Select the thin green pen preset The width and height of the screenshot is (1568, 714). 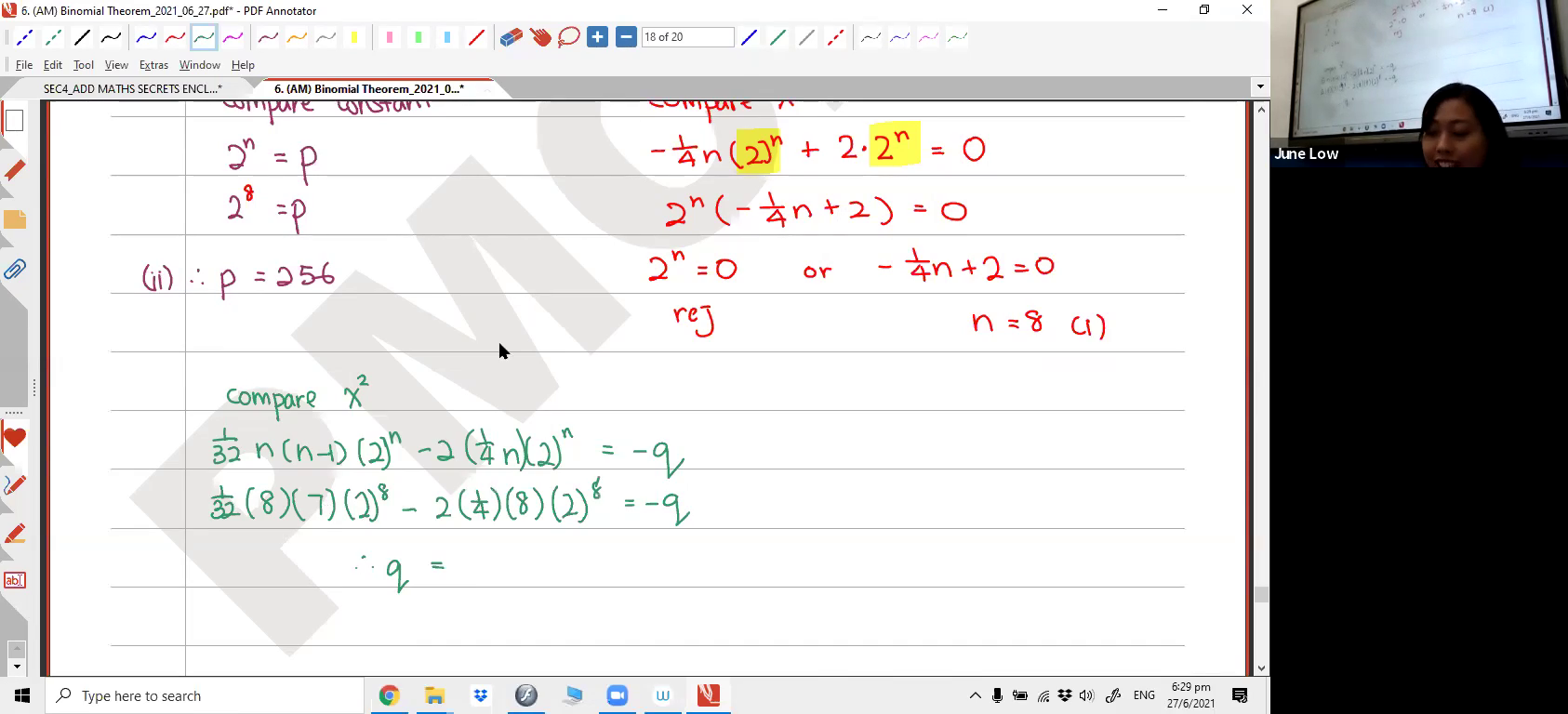click(958, 37)
